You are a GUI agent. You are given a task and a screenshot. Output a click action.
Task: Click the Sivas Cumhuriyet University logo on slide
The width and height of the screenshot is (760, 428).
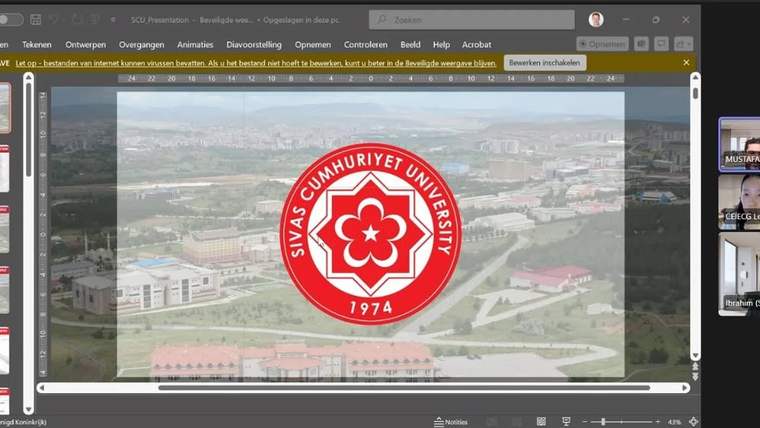(371, 234)
